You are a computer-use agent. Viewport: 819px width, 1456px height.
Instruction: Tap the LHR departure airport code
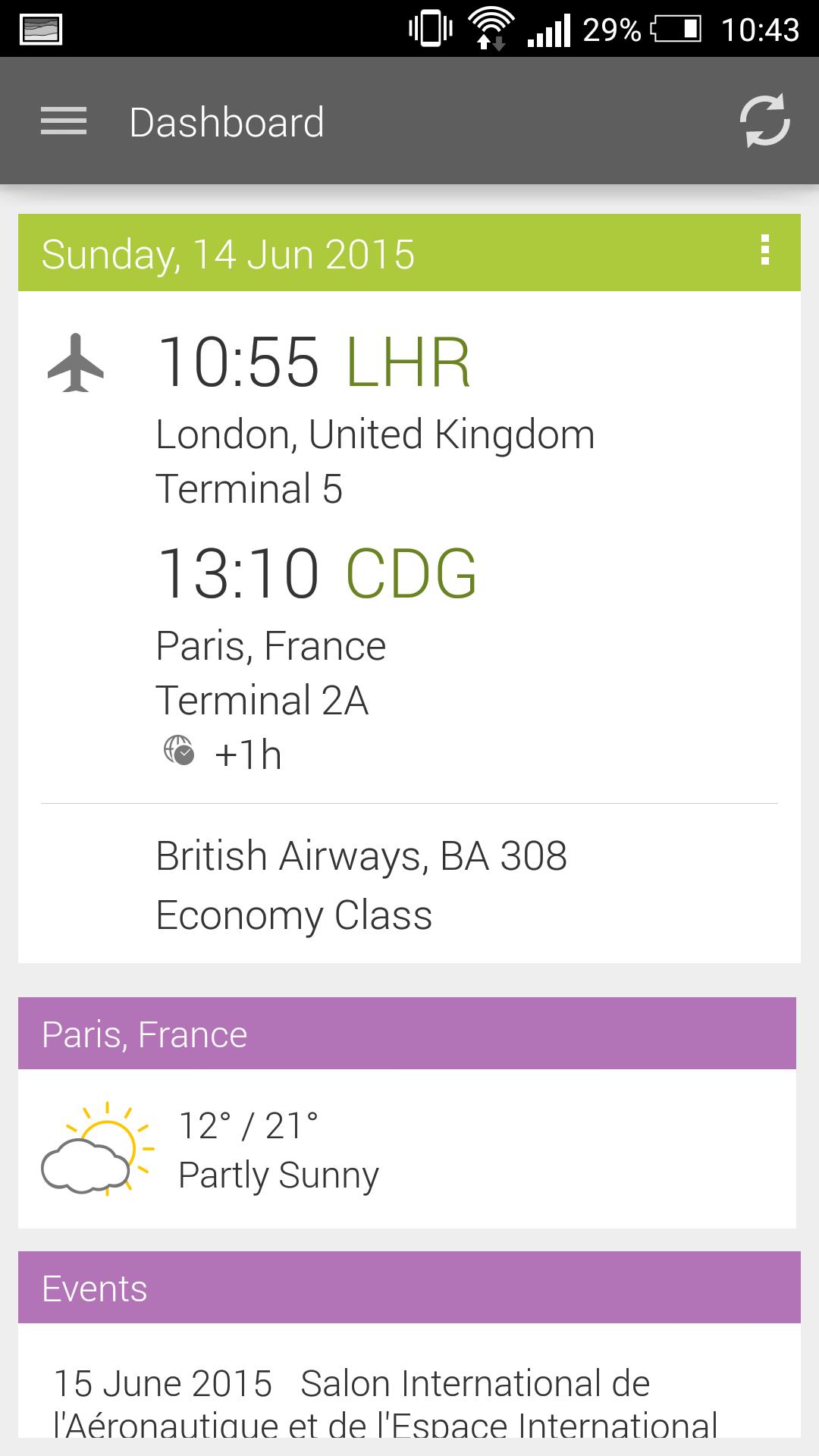408,363
